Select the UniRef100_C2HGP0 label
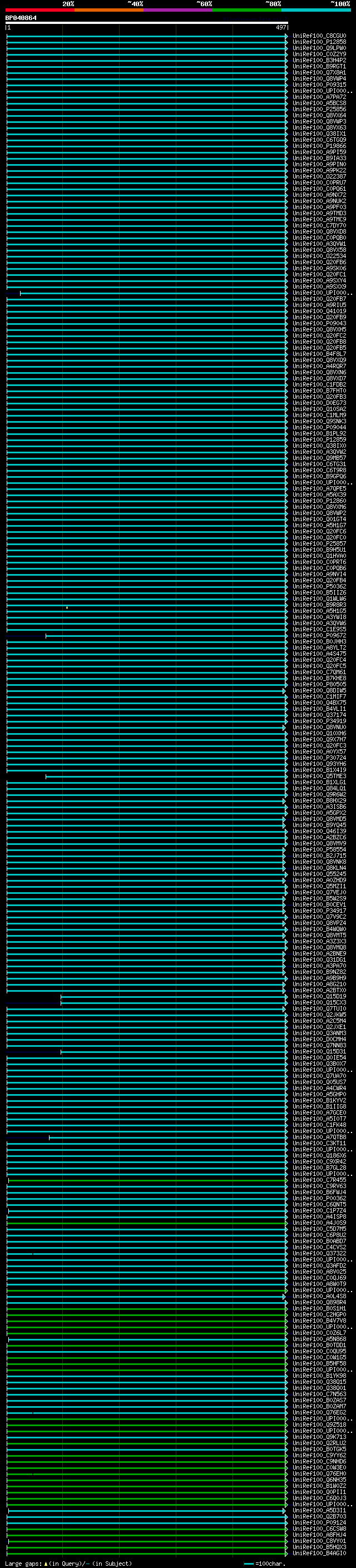356x1568 pixels. click(x=319, y=1315)
